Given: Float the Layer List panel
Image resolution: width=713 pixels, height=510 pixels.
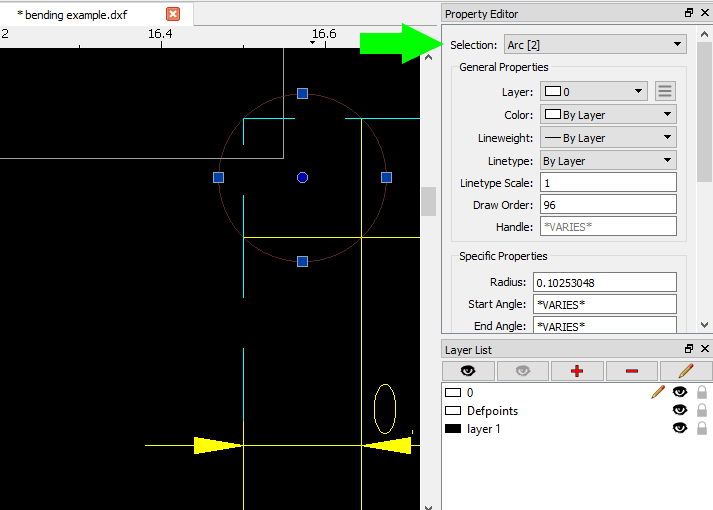Looking at the screenshot, I should [x=689, y=349].
